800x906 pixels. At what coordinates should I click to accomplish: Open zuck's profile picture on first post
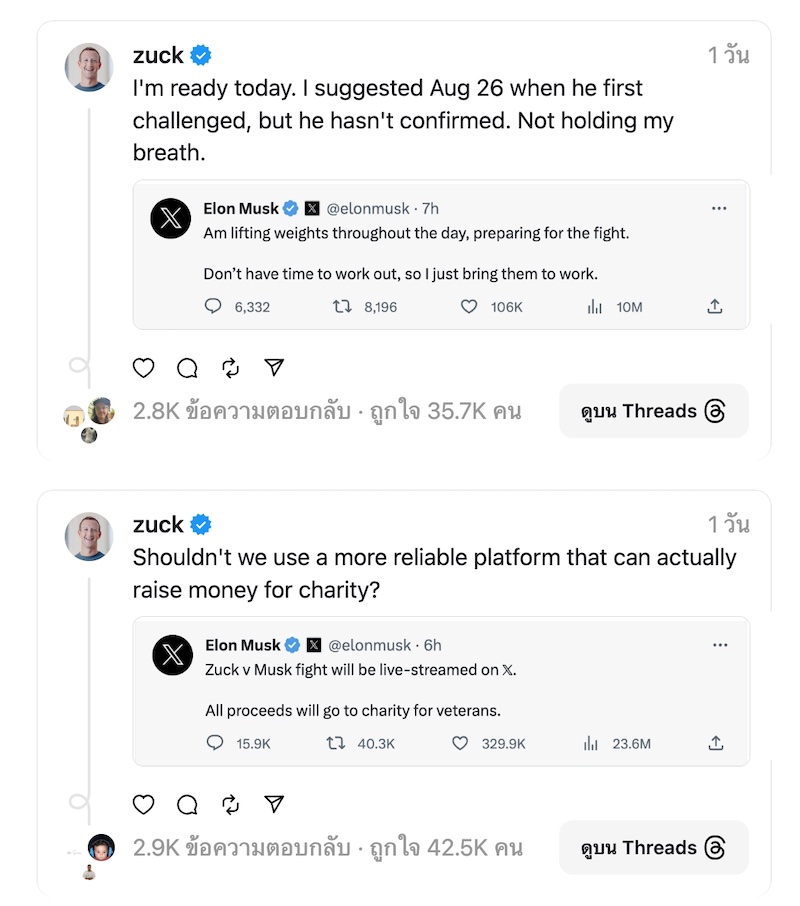(x=89, y=67)
